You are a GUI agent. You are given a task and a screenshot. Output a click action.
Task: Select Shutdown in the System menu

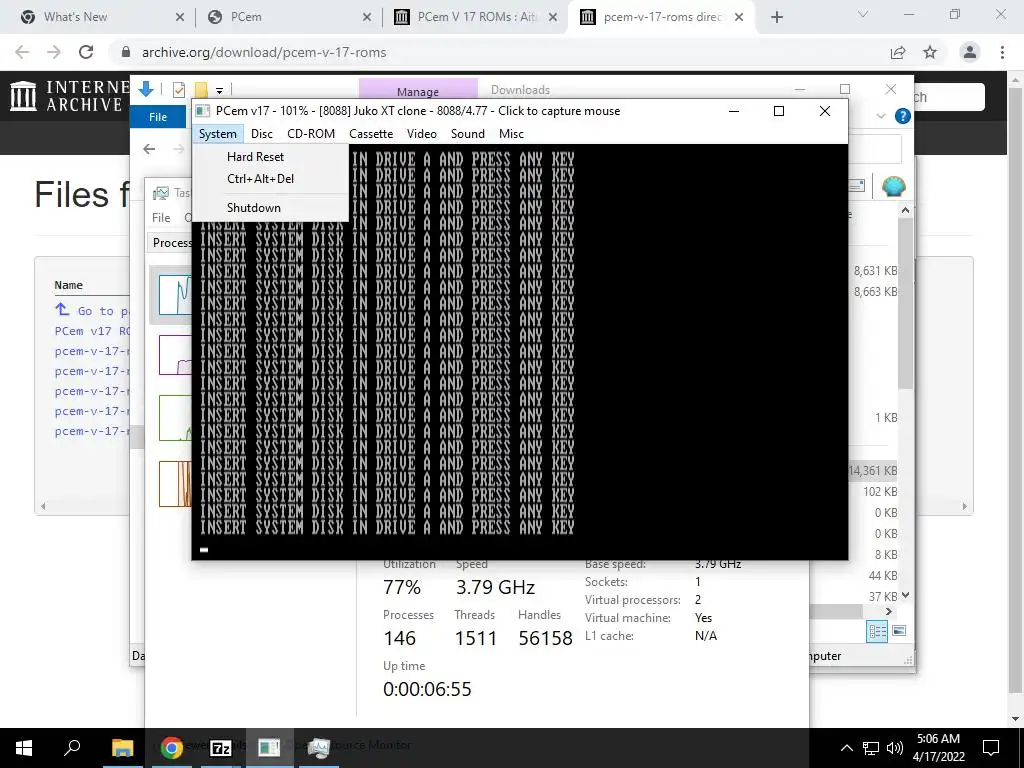pos(253,208)
